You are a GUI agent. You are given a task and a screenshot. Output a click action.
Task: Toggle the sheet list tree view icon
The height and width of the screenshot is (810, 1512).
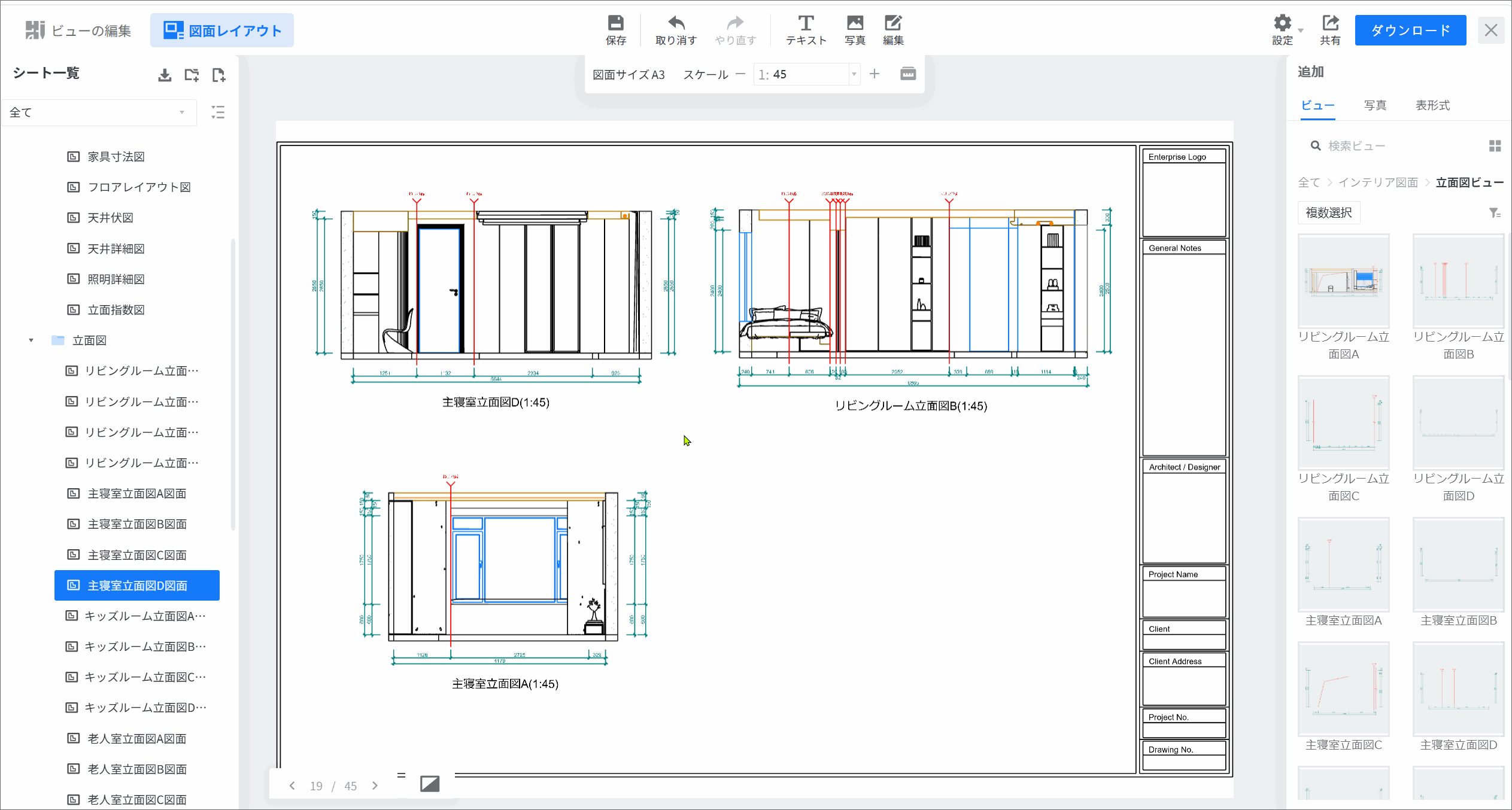click(218, 112)
